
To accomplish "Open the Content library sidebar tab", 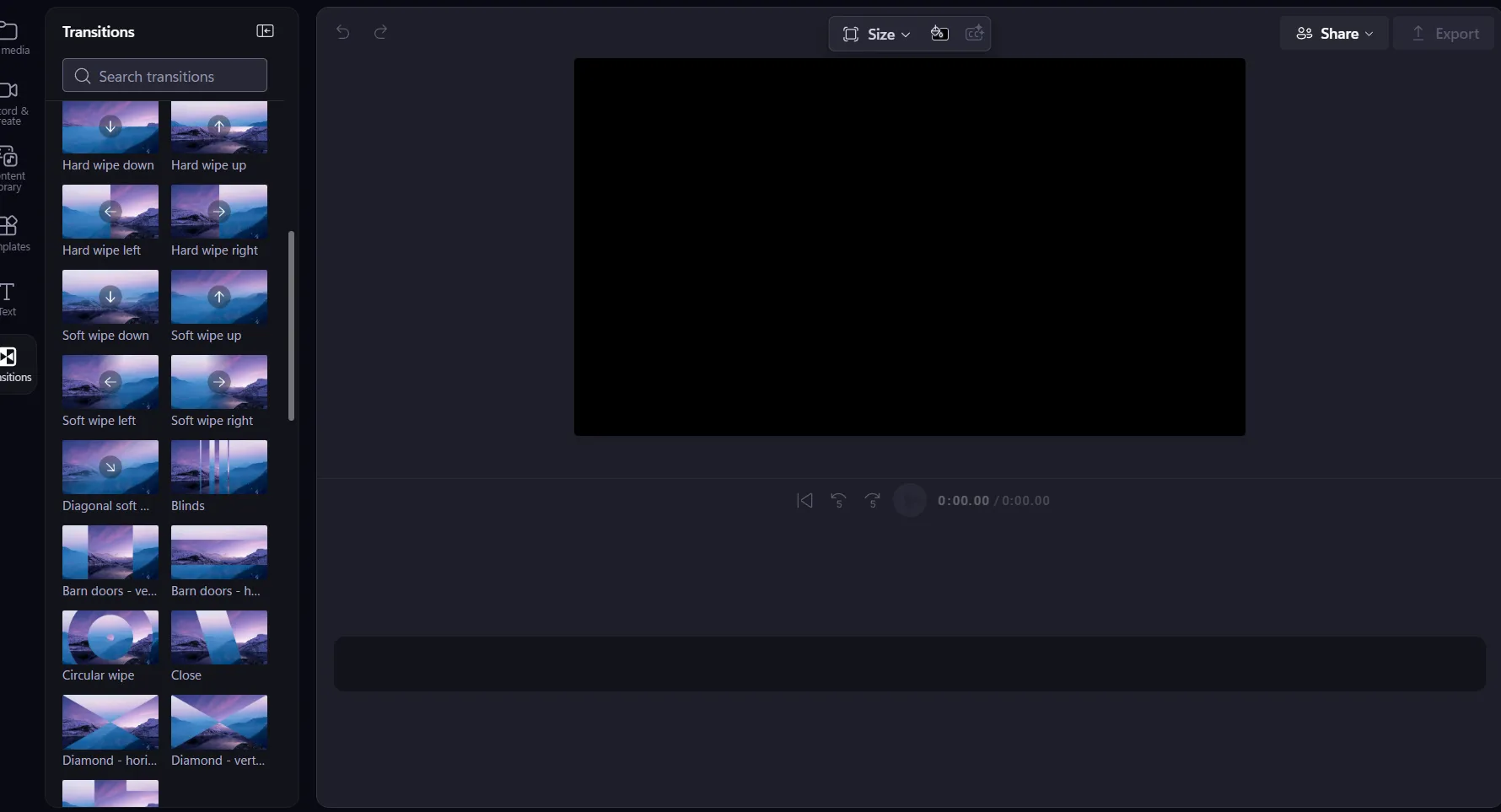I will [10, 167].
